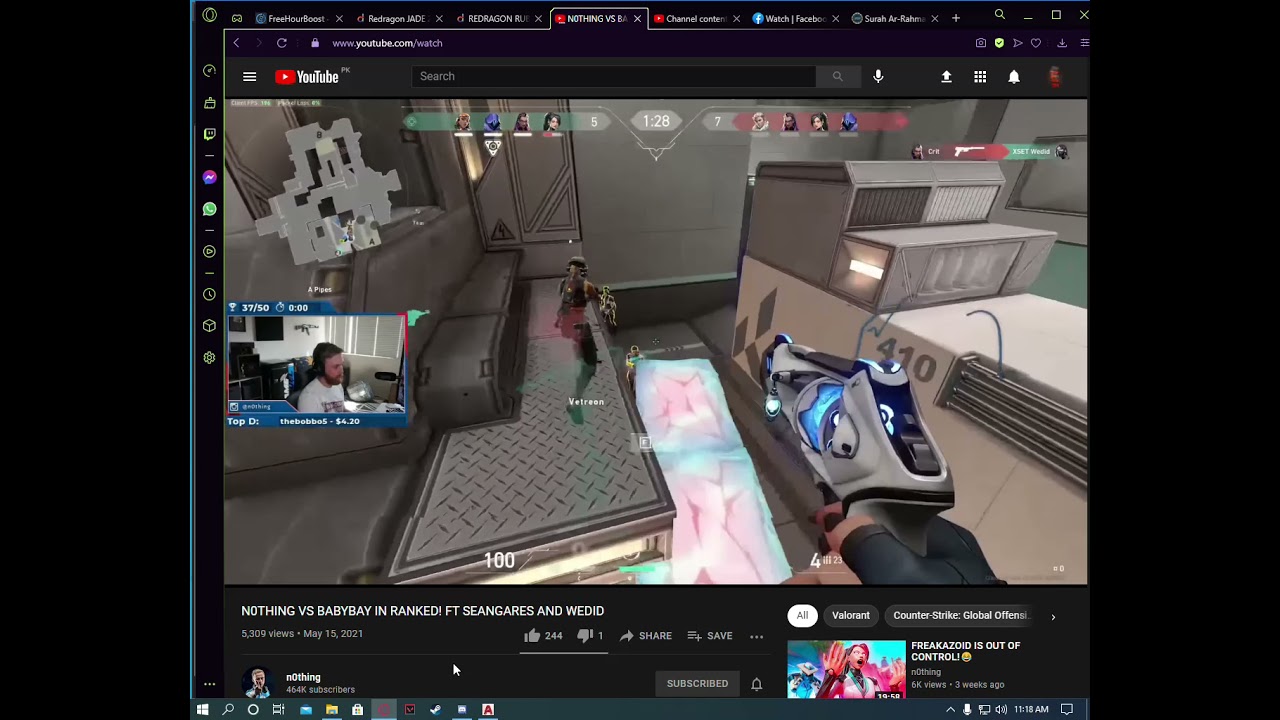Click the SAVE to playlist button
The image size is (1280, 720).
tap(710, 636)
